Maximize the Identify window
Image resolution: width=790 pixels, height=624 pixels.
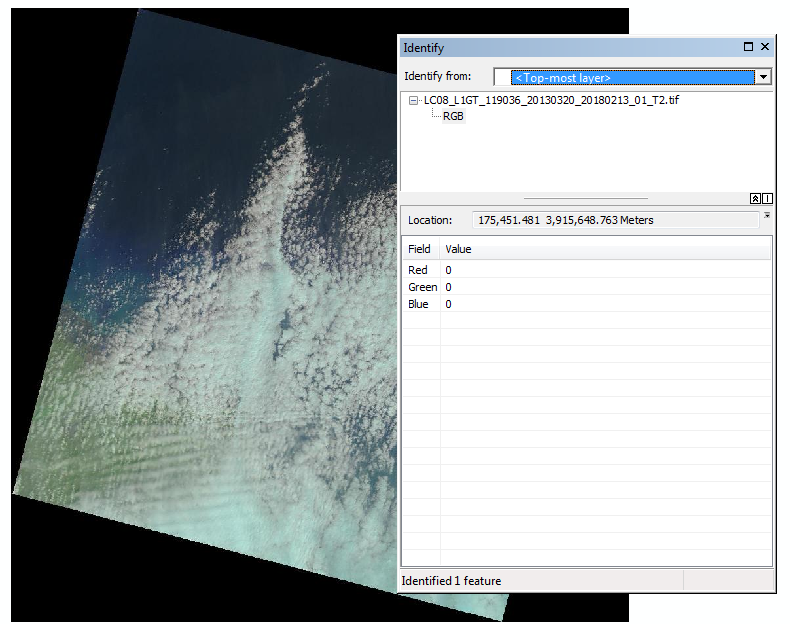click(x=748, y=47)
